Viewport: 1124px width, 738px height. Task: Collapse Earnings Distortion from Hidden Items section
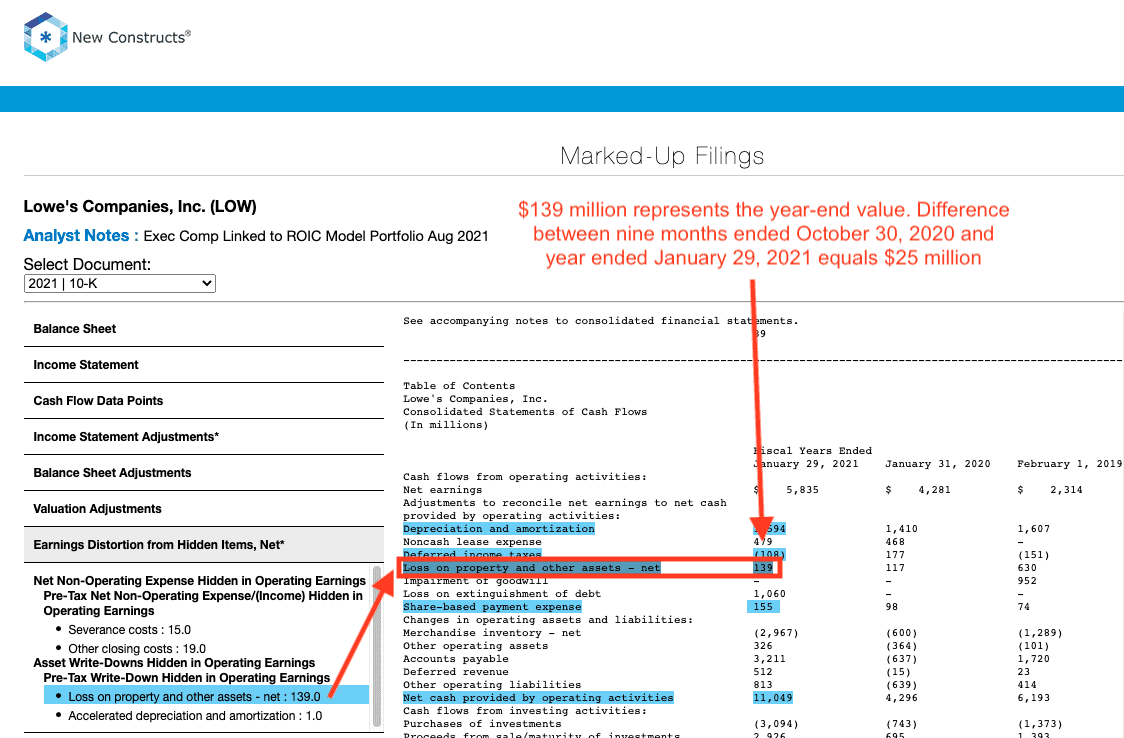[x=204, y=545]
